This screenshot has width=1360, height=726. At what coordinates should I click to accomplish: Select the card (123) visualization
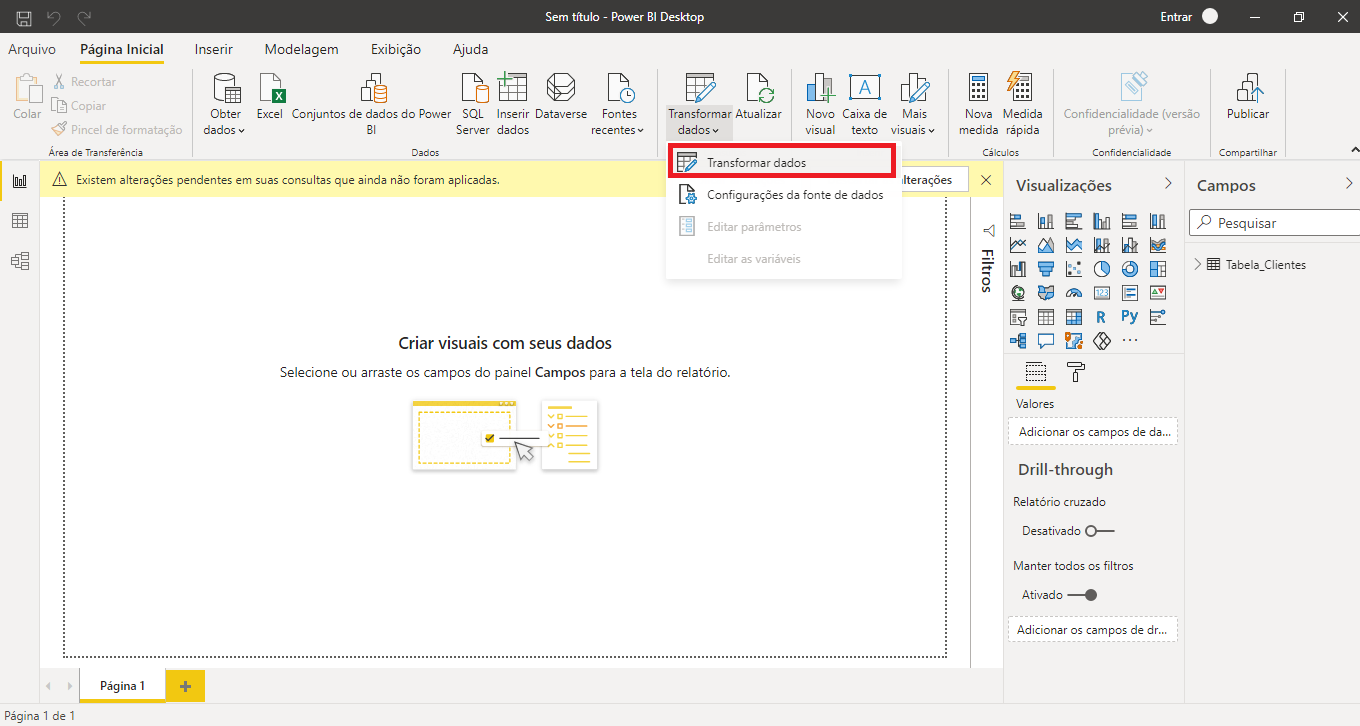point(1102,293)
